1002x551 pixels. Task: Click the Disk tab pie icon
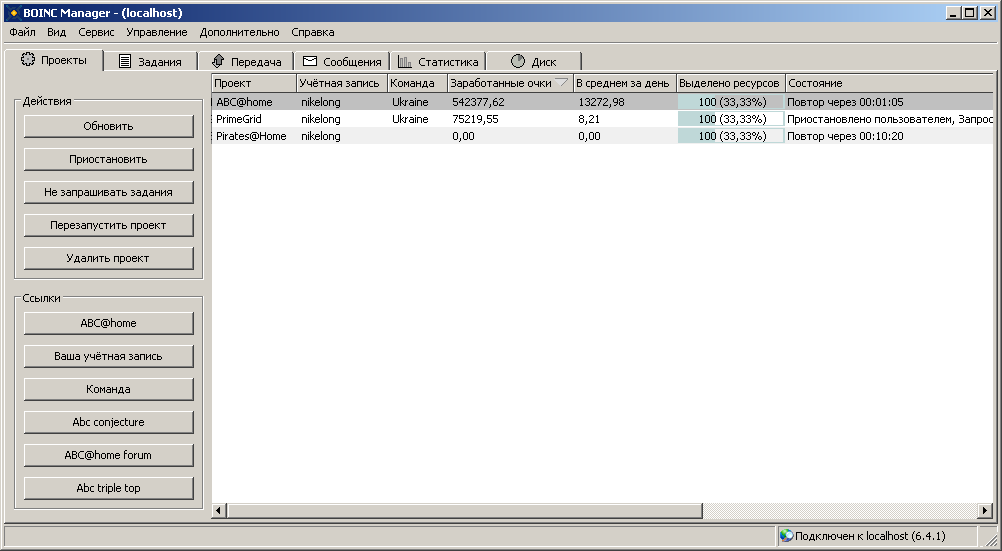click(x=517, y=61)
